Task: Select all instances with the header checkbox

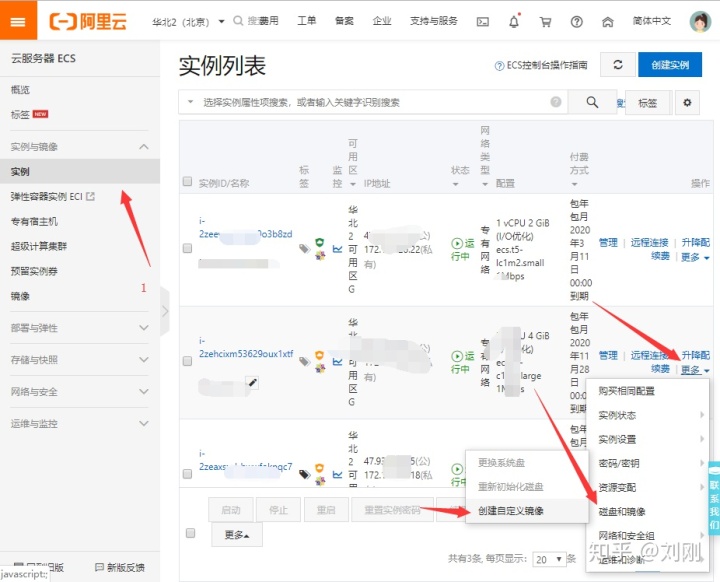Action: click(x=187, y=181)
